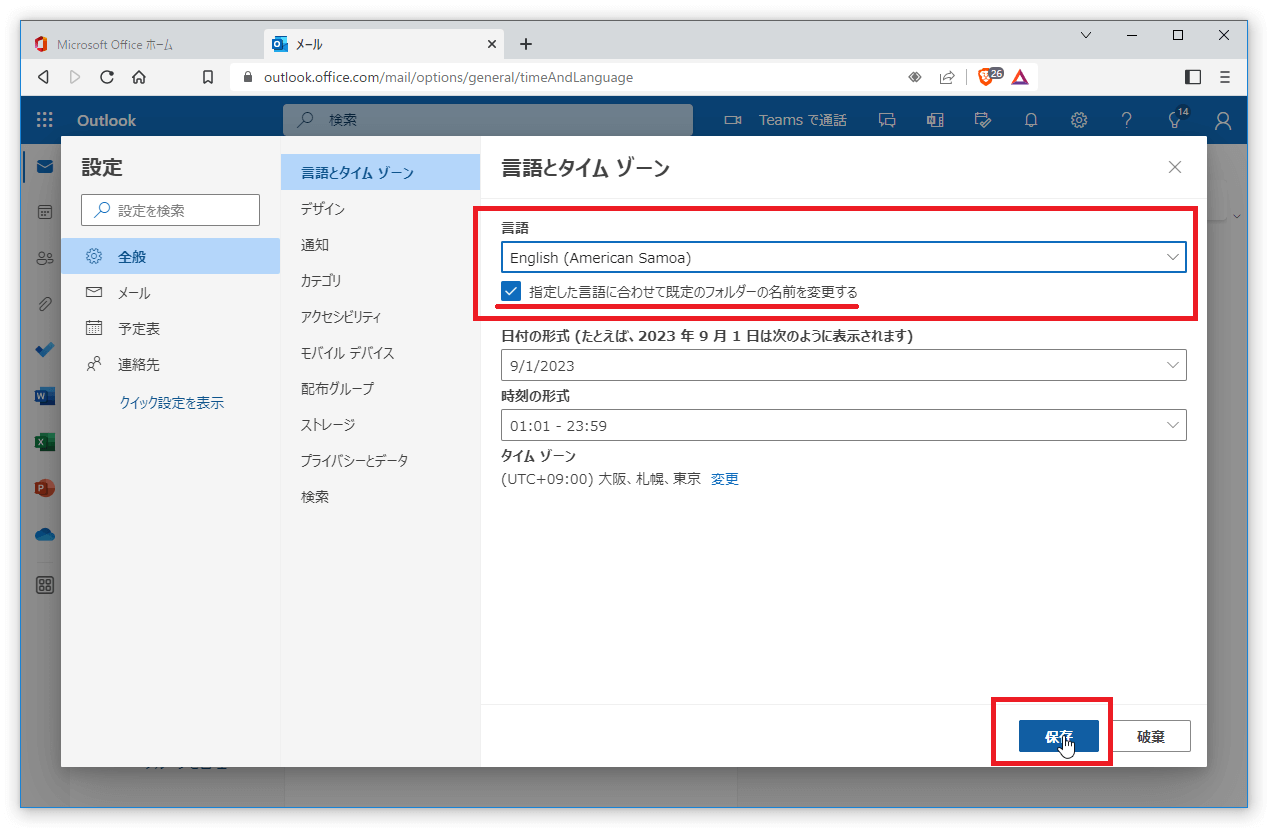
Task: Open the Excel app in left rail
Action: 44,442
